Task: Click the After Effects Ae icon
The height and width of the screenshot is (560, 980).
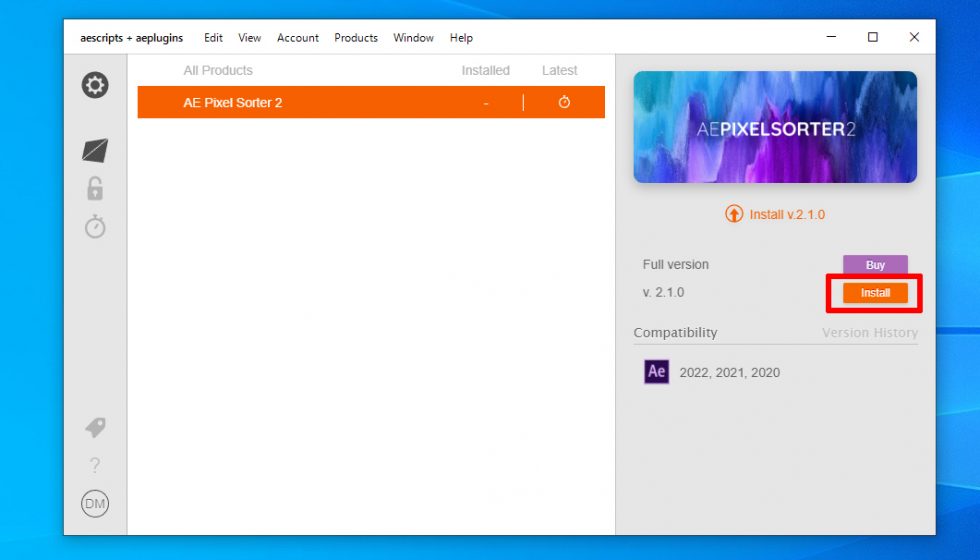Action: coord(656,371)
